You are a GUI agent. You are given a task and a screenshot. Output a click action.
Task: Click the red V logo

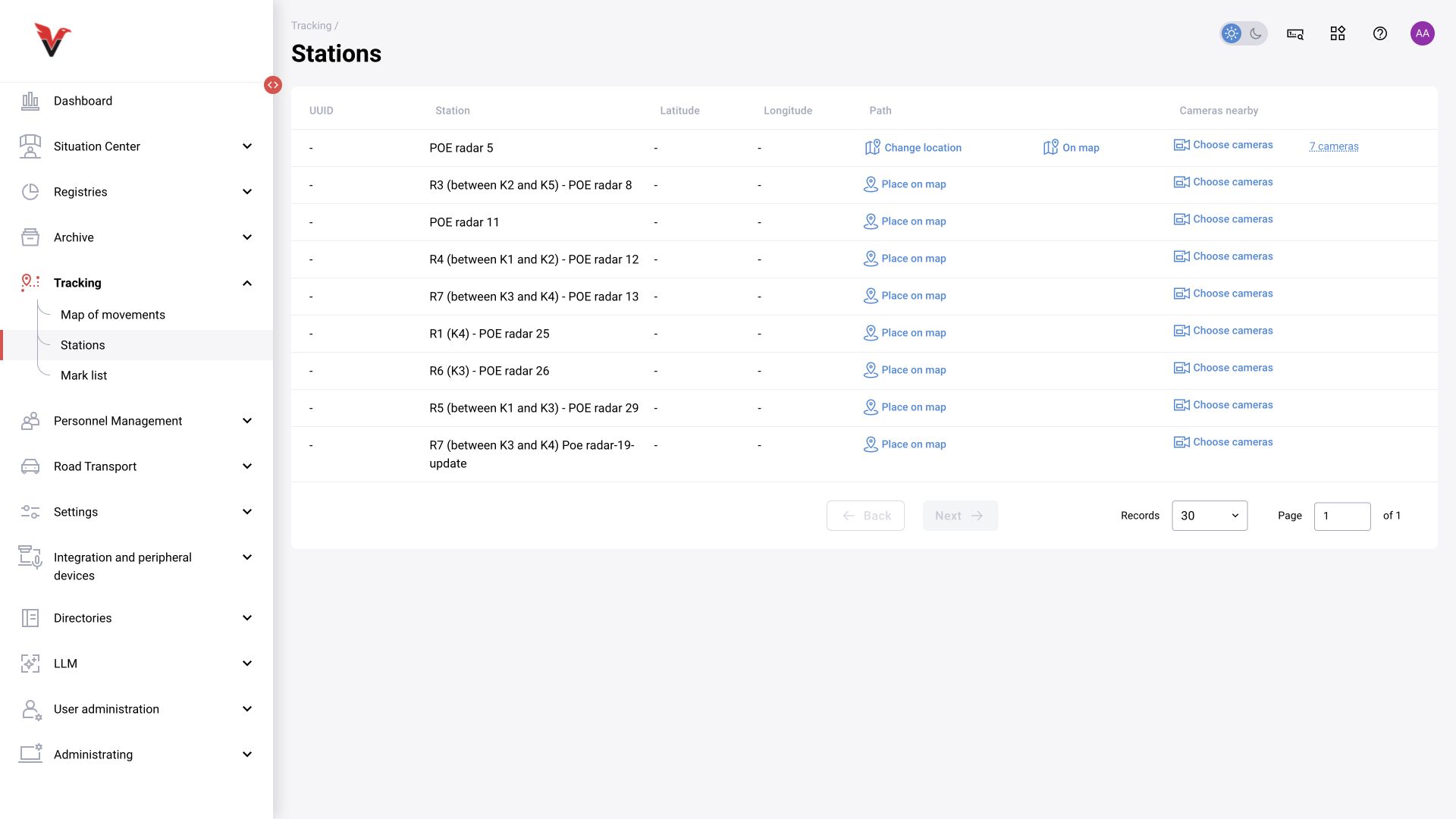[52, 39]
